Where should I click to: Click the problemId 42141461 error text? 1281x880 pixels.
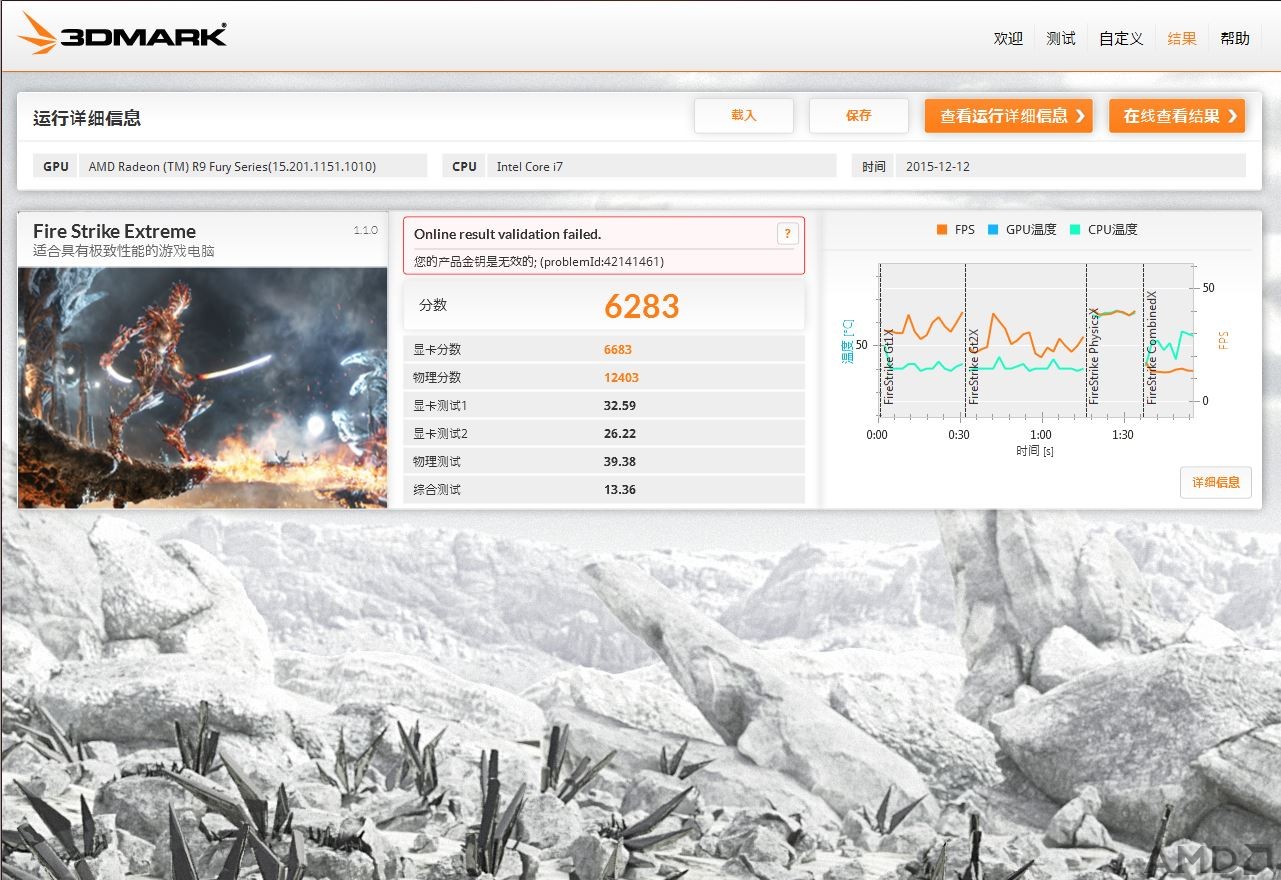(539, 262)
